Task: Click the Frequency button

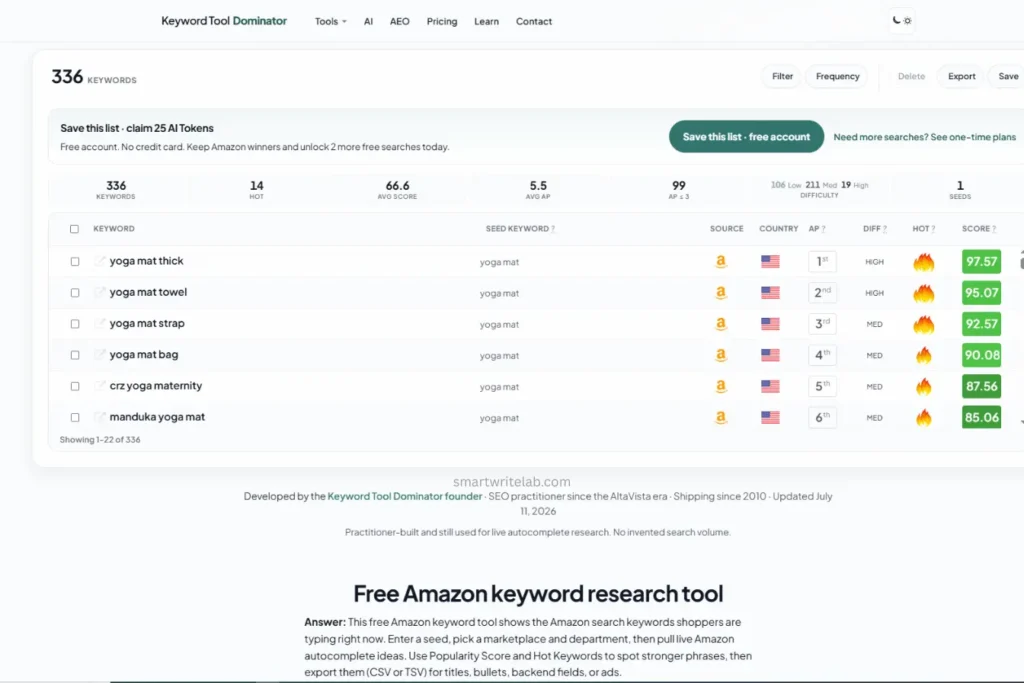Action: pyautogui.click(x=837, y=76)
